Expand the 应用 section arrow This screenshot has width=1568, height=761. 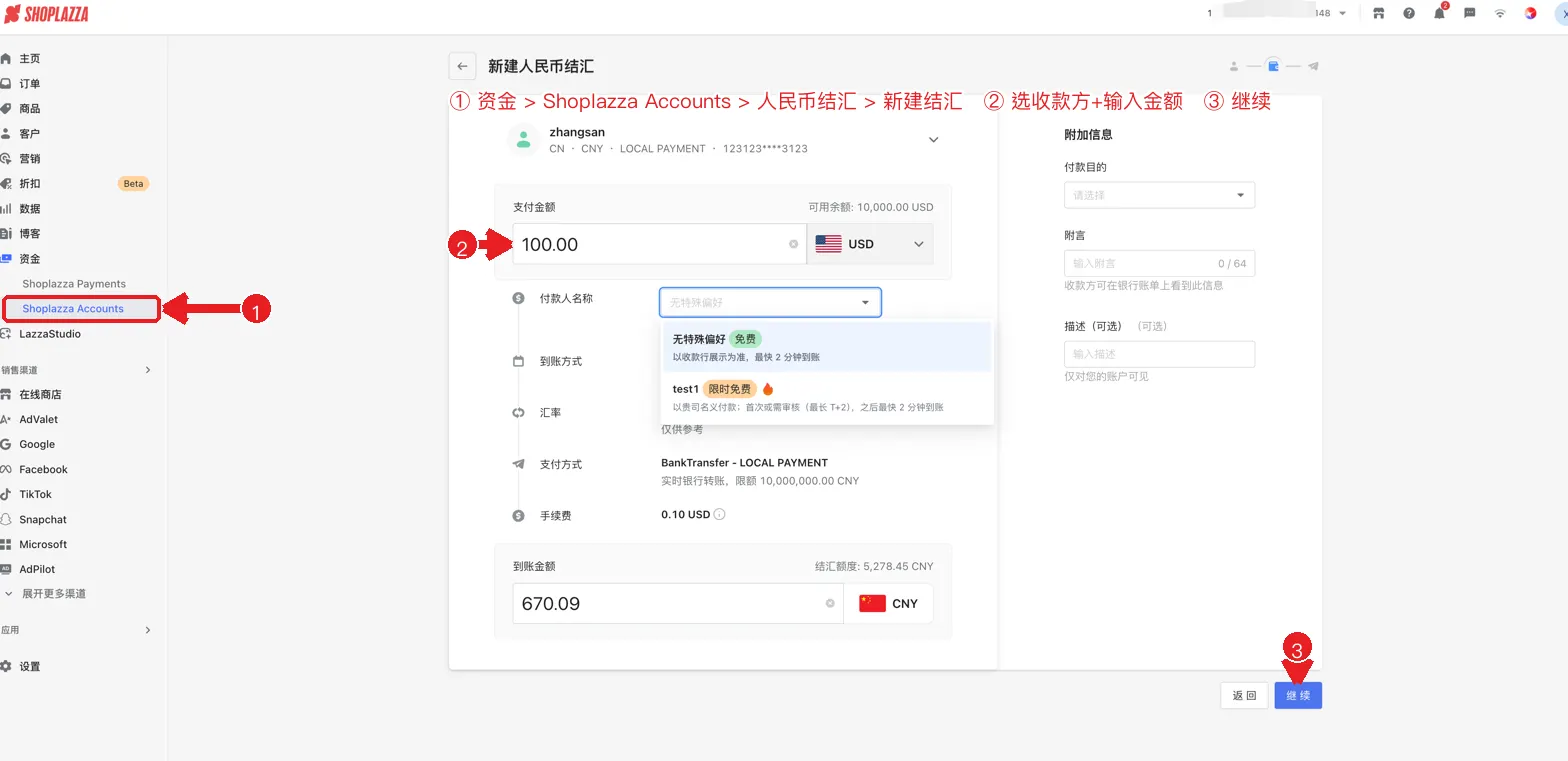click(148, 630)
